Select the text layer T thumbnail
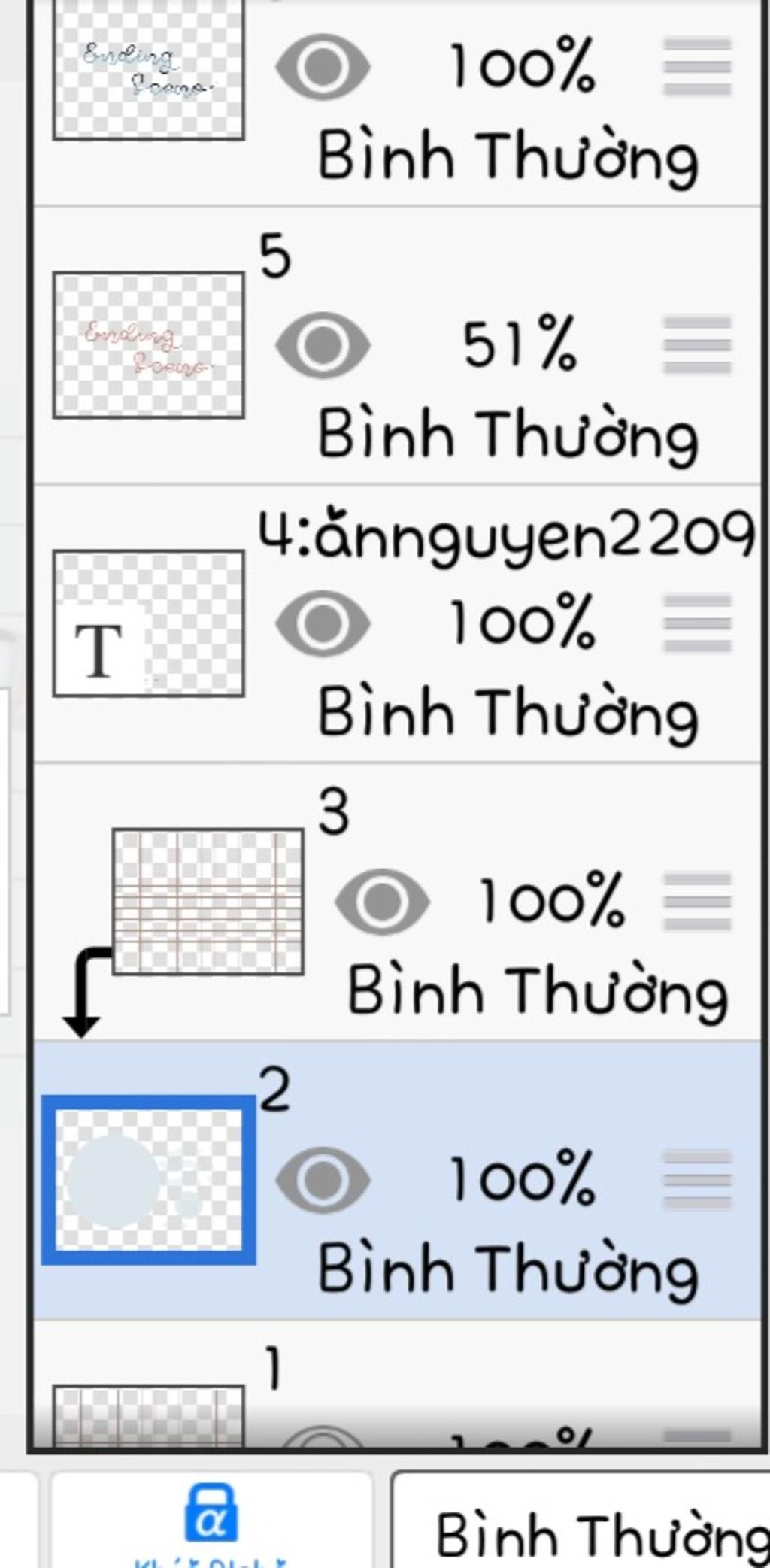 (x=149, y=623)
